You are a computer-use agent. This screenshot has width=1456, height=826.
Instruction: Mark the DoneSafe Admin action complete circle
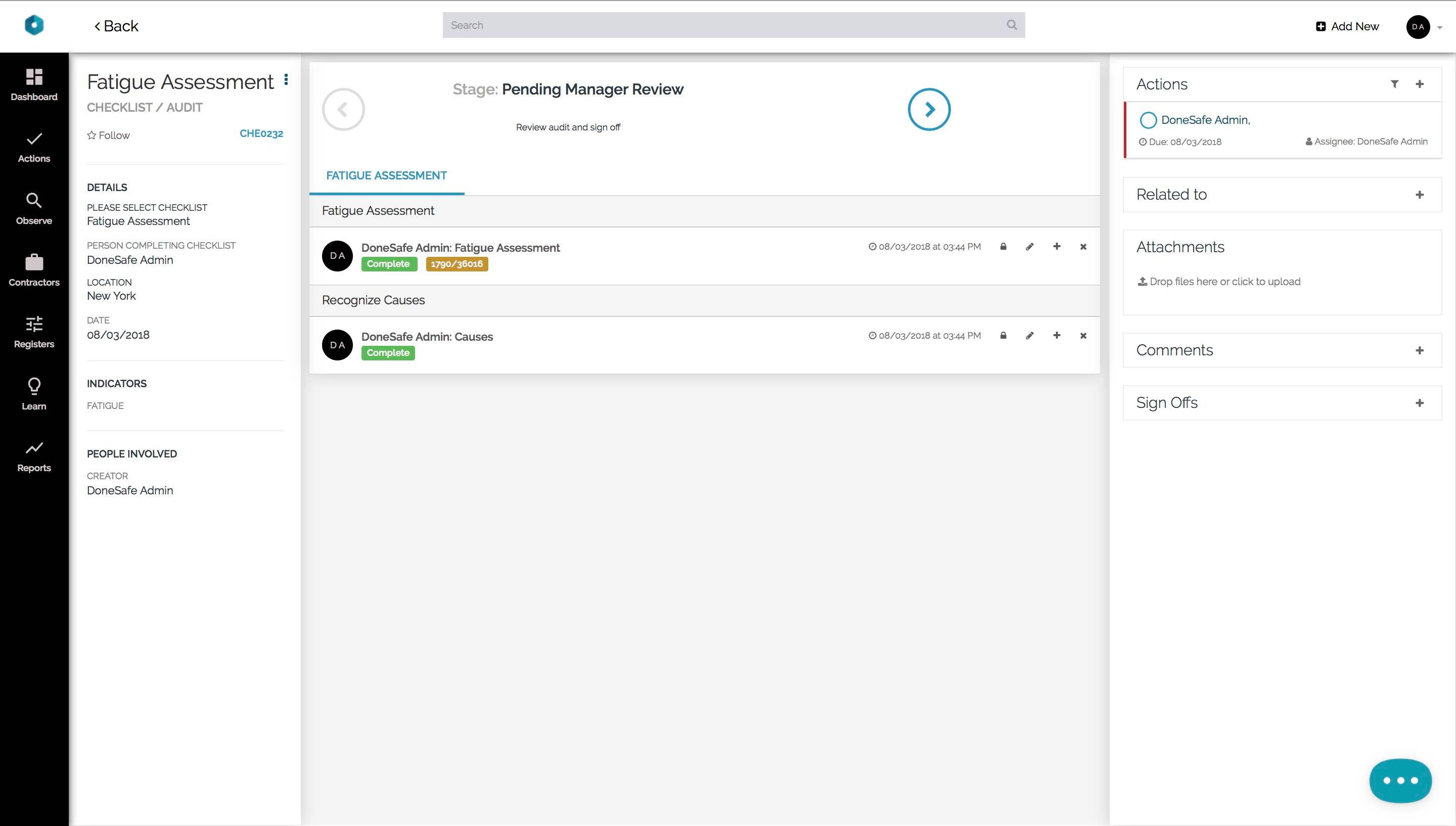[x=1148, y=120]
